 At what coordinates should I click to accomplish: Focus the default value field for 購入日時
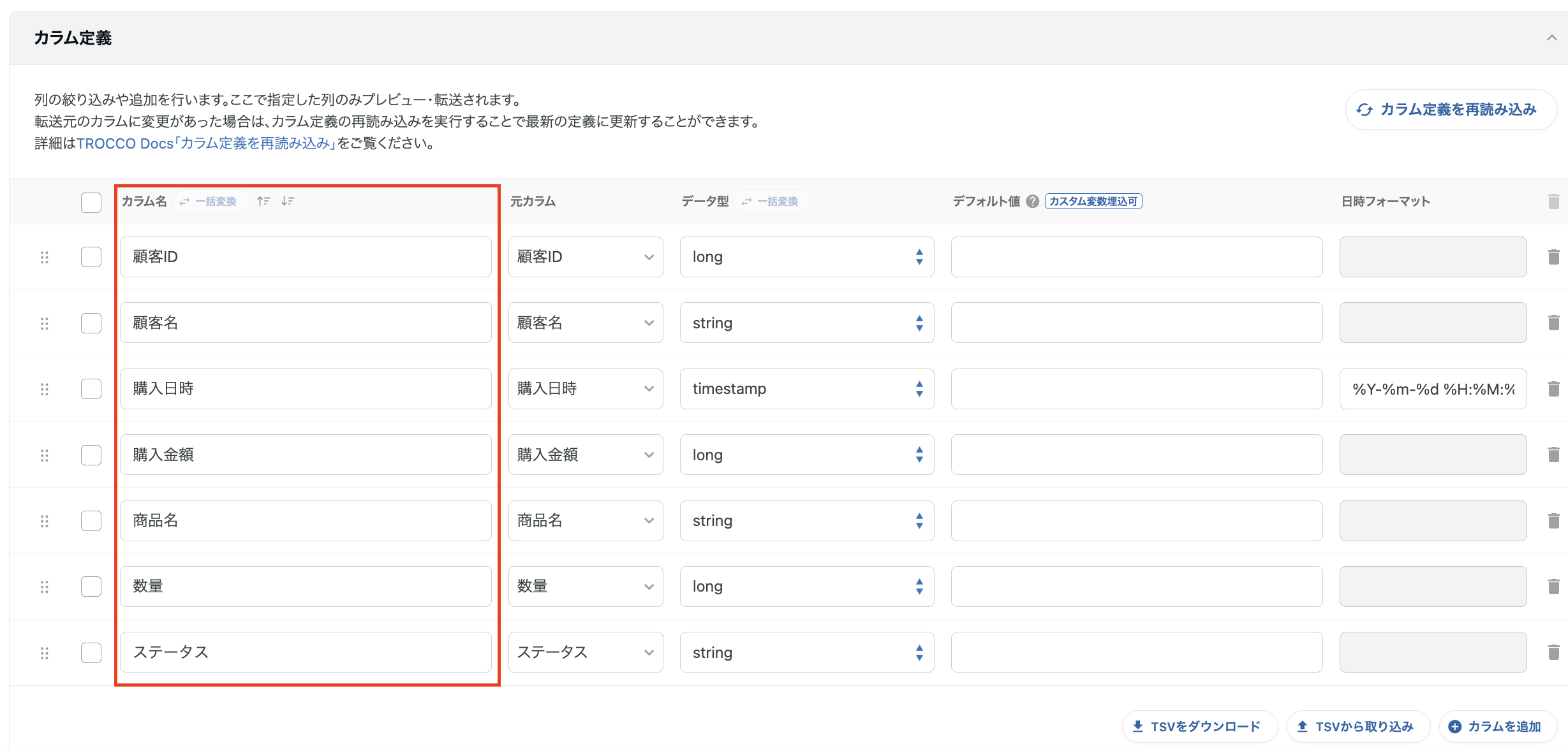[1137, 389]
